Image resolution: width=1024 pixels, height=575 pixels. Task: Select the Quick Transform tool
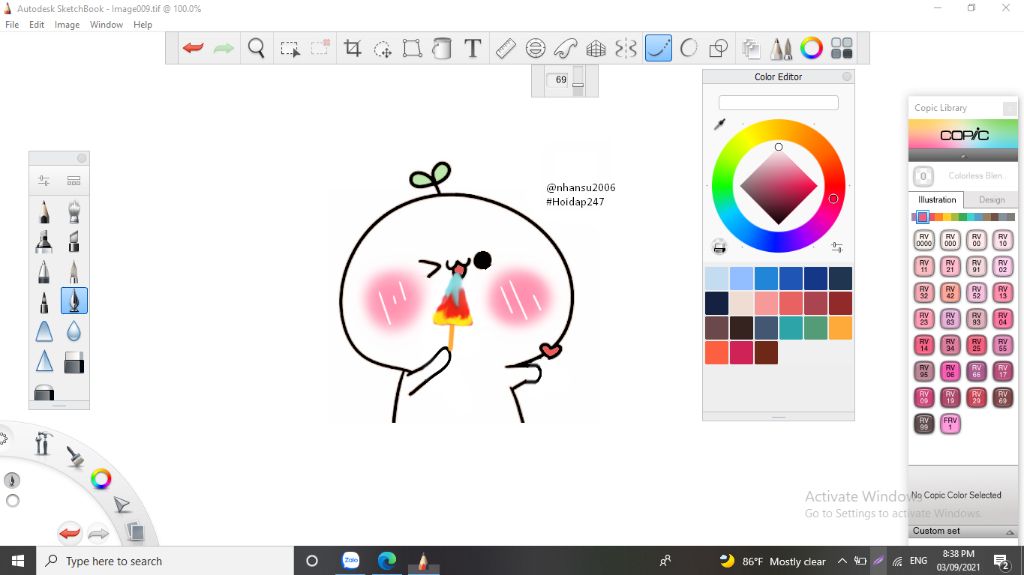tap(382, 48)
